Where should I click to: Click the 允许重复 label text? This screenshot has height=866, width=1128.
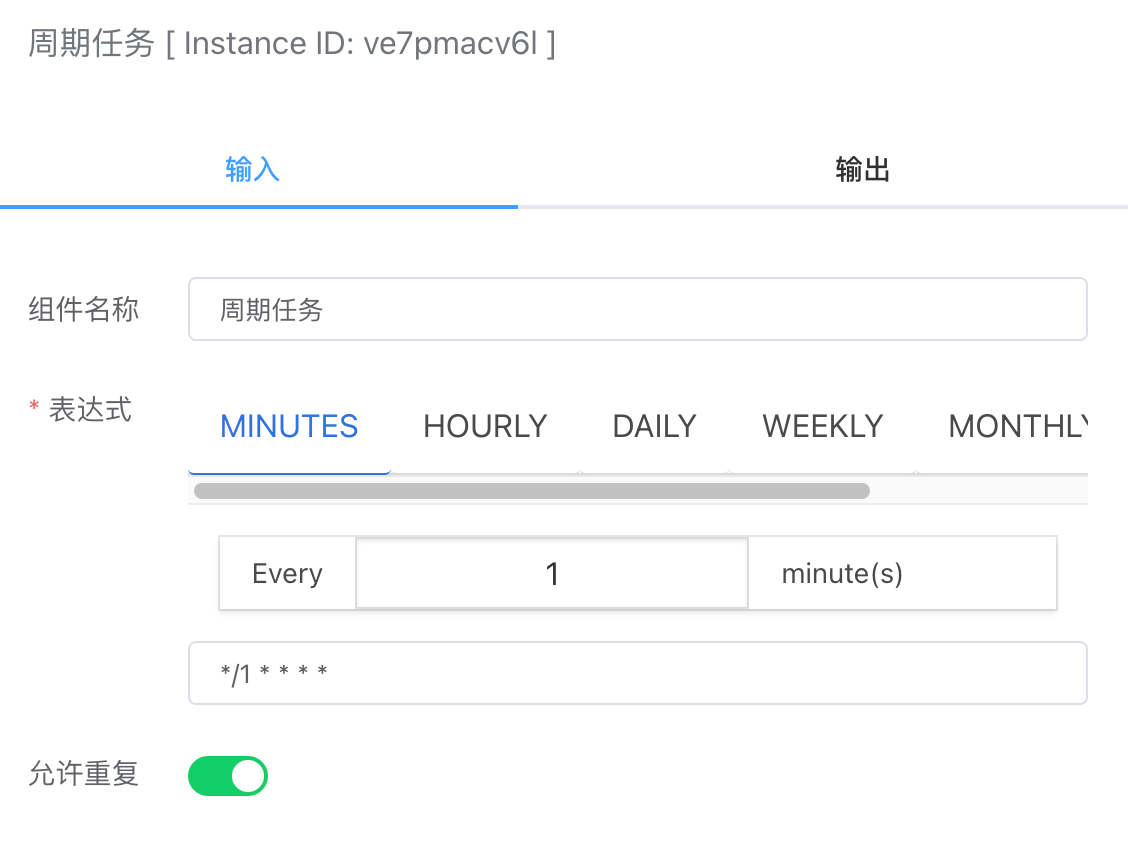pos(83,774)
